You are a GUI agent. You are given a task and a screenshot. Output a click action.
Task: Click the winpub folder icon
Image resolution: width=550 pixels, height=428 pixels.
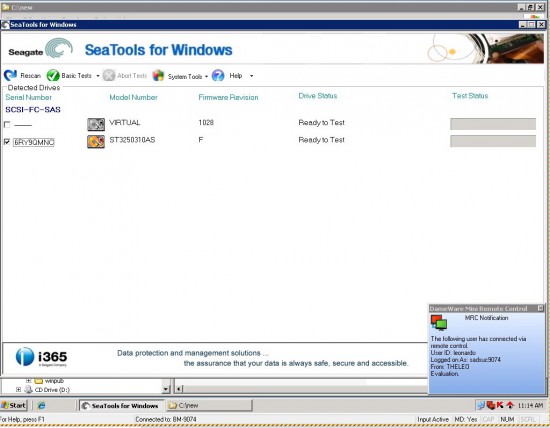(x=39, y=381)
